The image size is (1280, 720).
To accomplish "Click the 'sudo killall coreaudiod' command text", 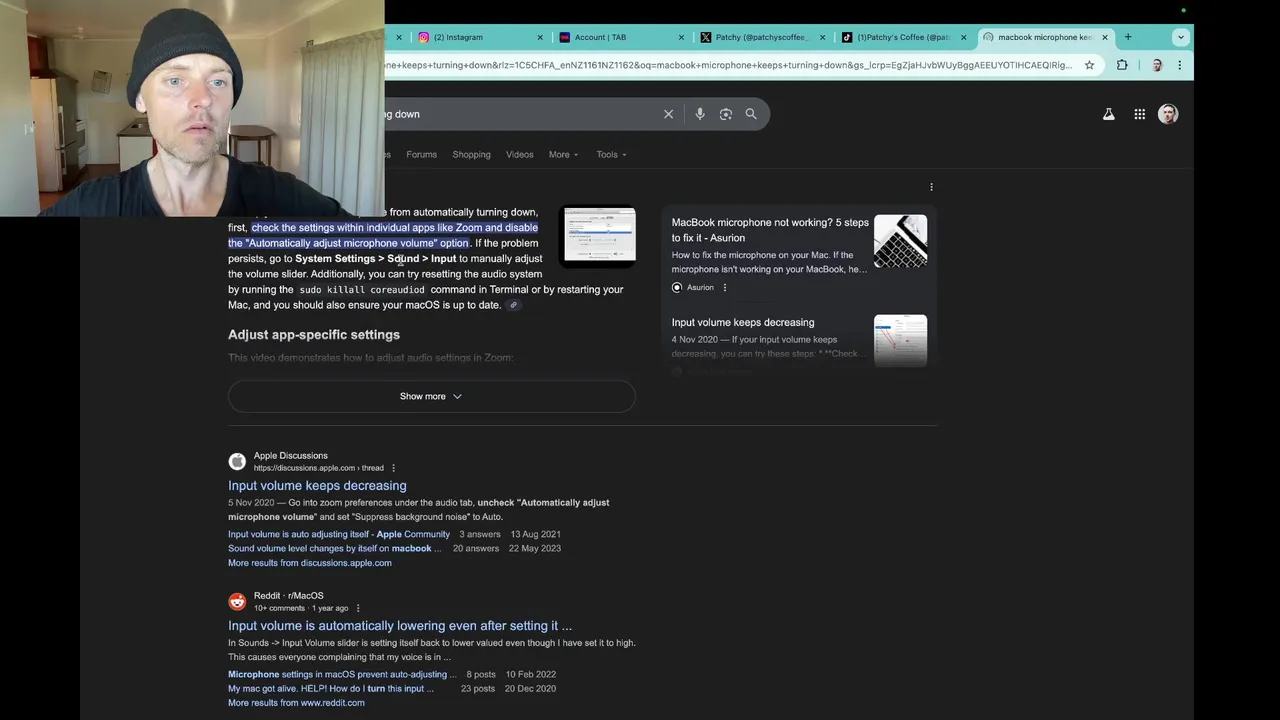I will point(362,290).
